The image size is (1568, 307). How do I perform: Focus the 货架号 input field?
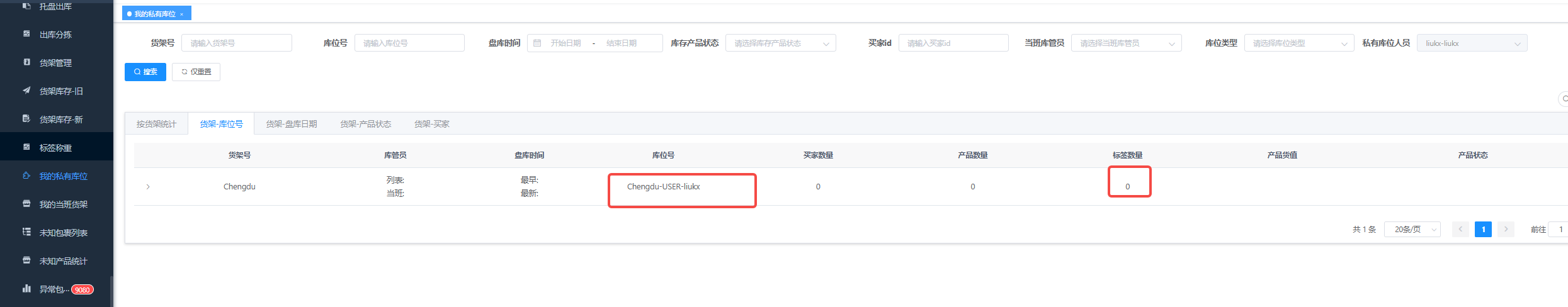click(236, 43)
